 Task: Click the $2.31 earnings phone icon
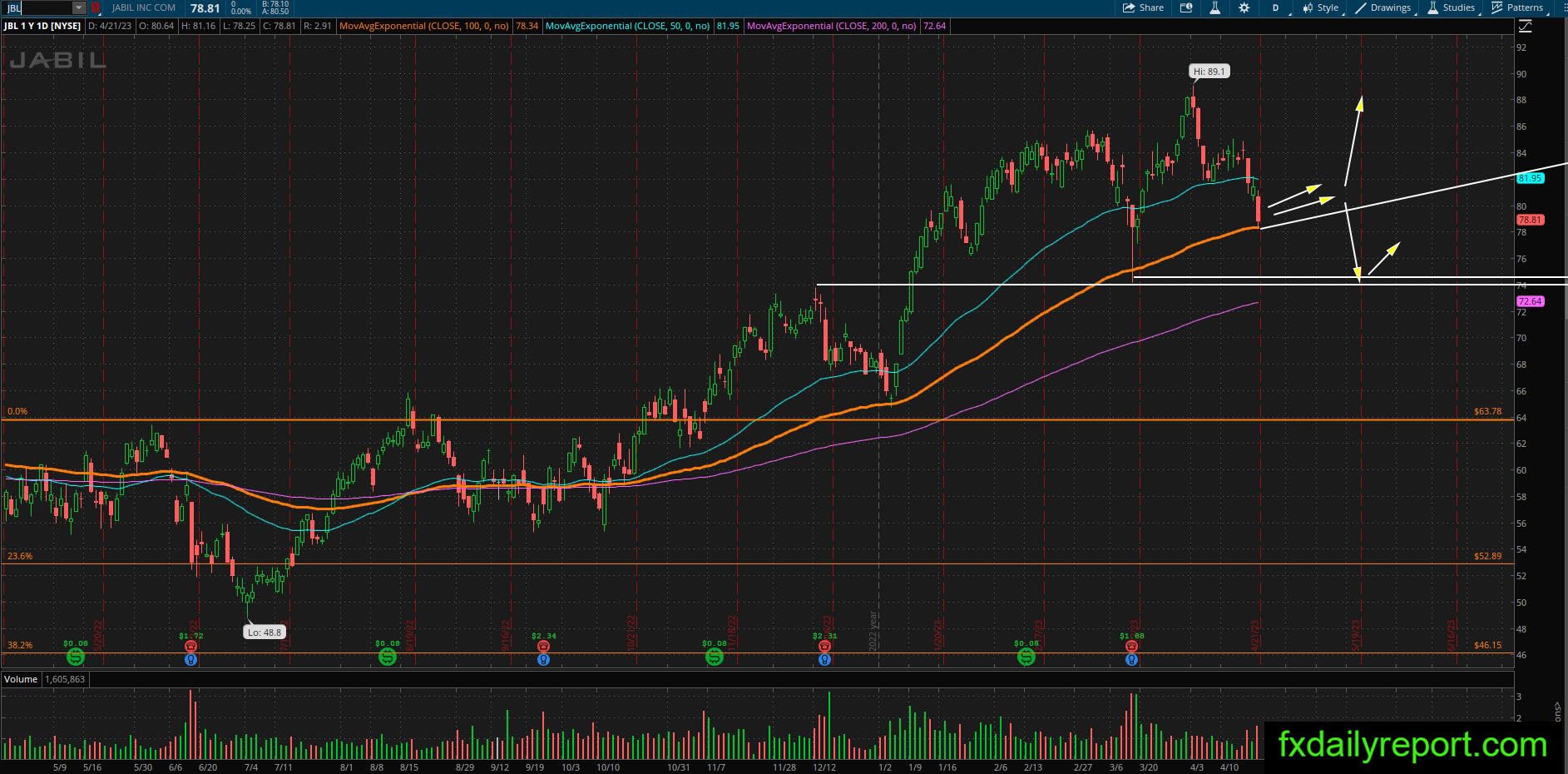click(824, 646)
